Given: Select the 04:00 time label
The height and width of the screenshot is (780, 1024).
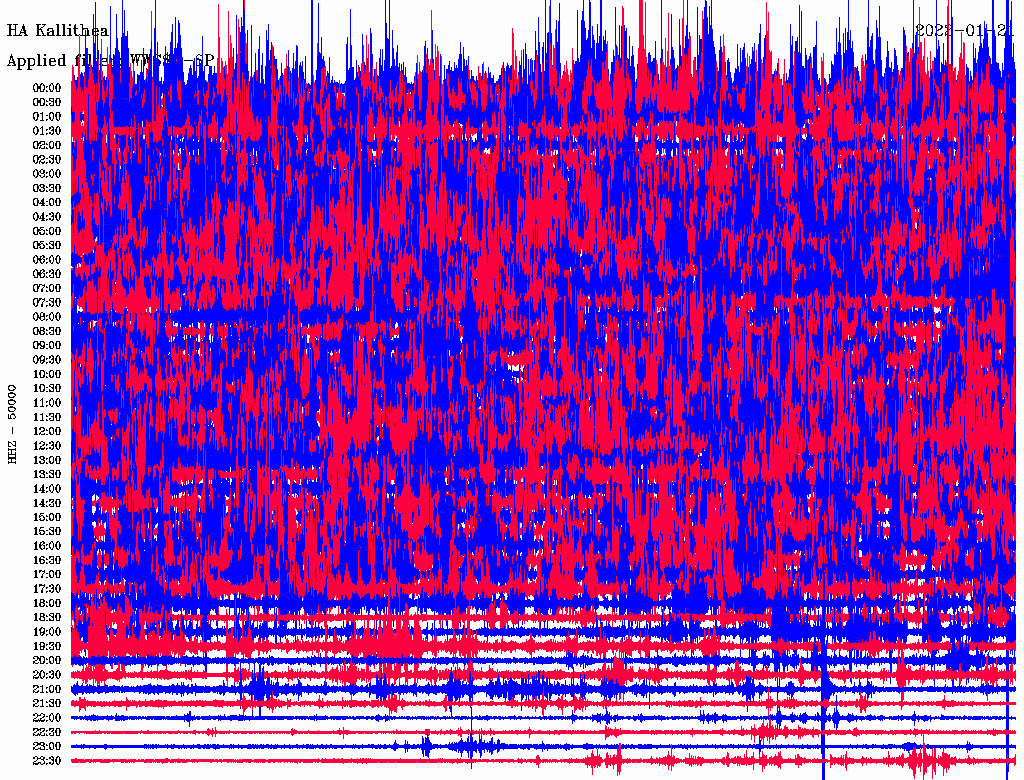Looking at the screenshot, I should [47, 203].
